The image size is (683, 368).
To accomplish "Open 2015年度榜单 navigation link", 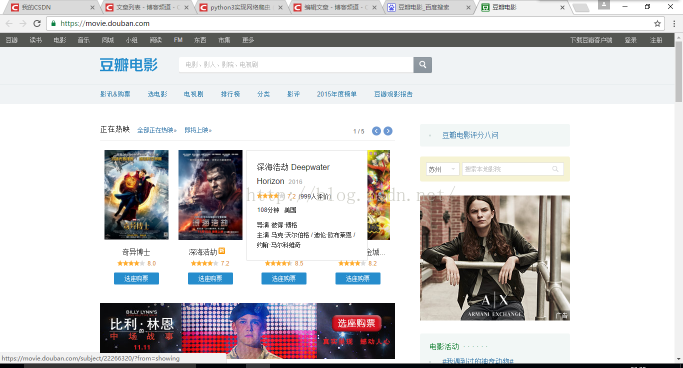I will [x=337, y=94].
